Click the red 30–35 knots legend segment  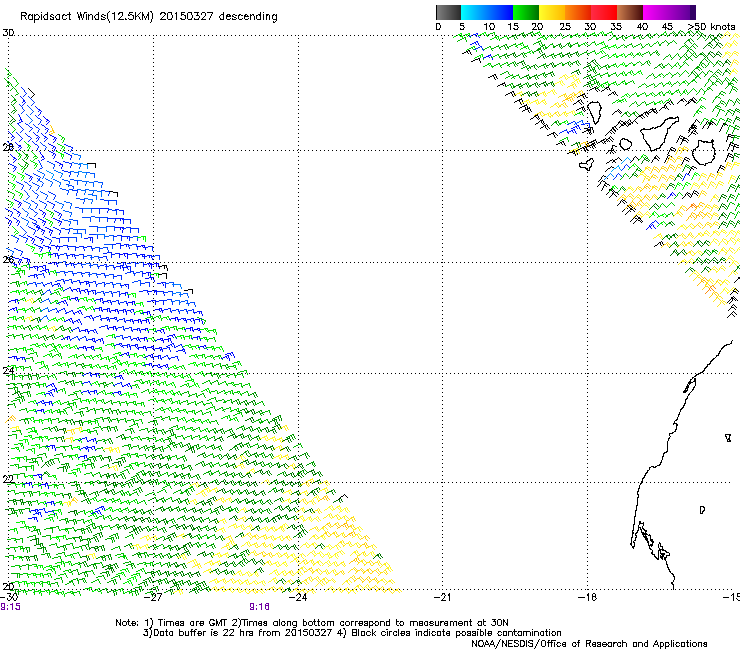point(604,12)
